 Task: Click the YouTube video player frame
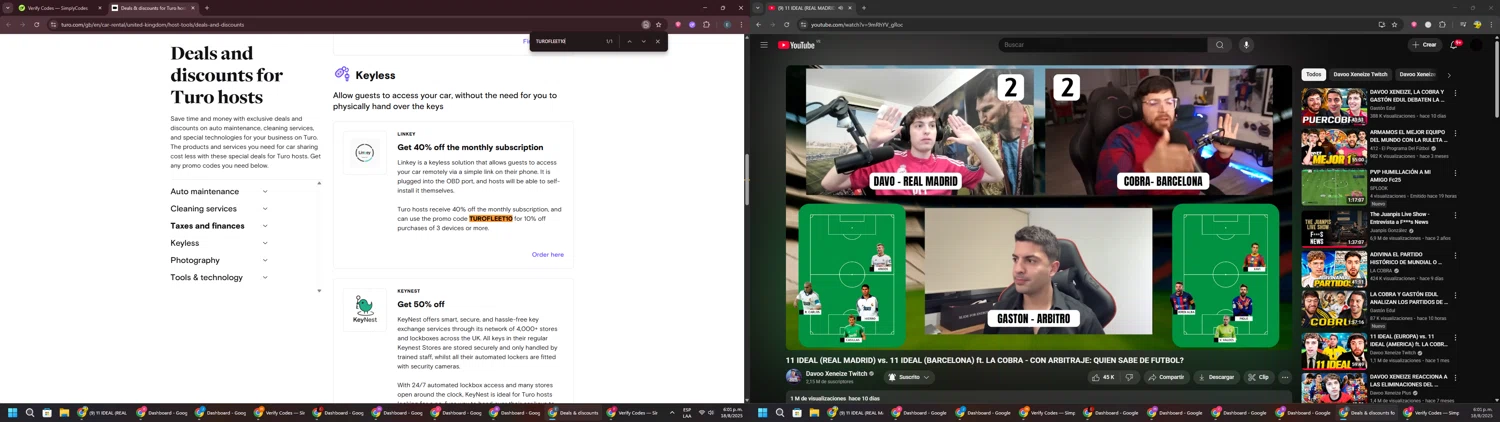[x=1039, y=207]
